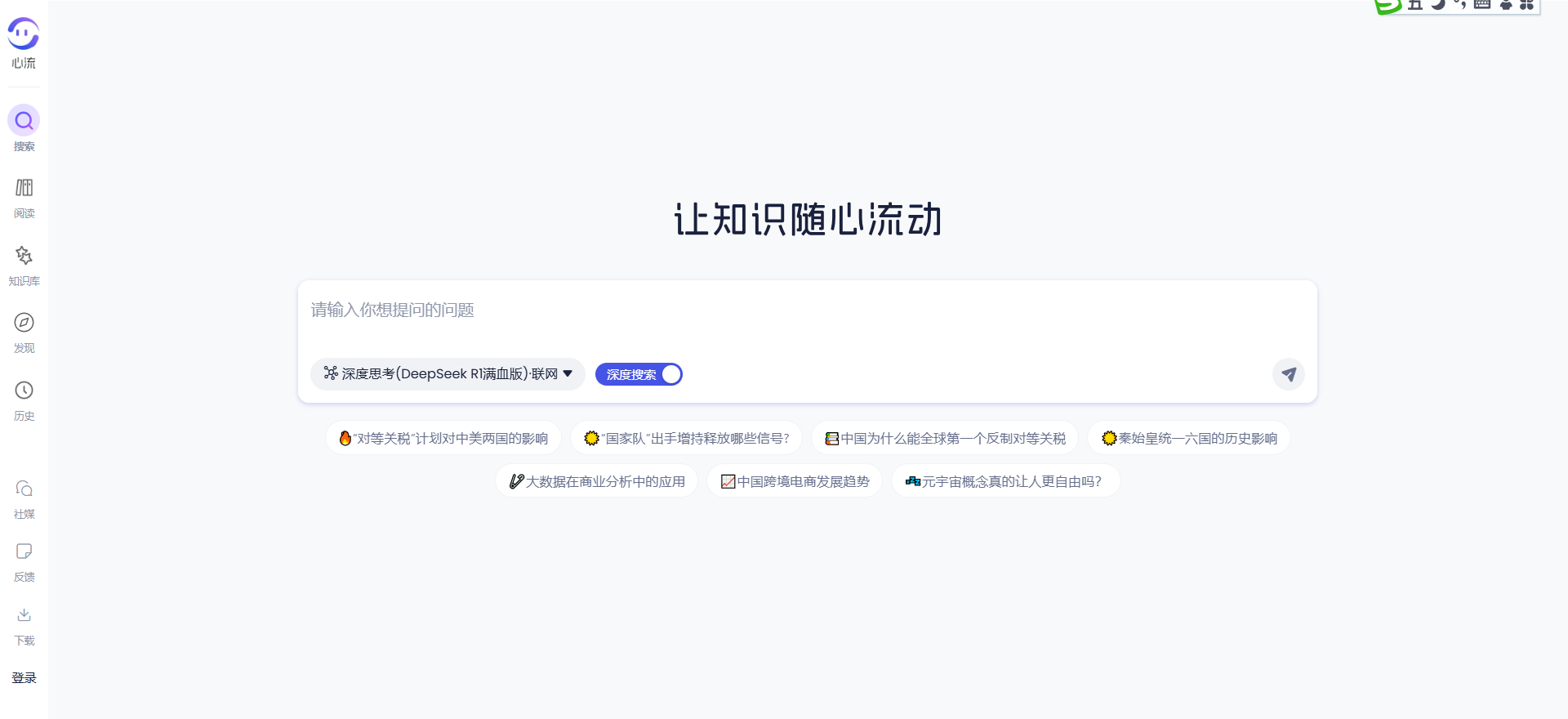Open the 社媒 social media section
The width and height of the screenshot is (1568, 719).
24,489
